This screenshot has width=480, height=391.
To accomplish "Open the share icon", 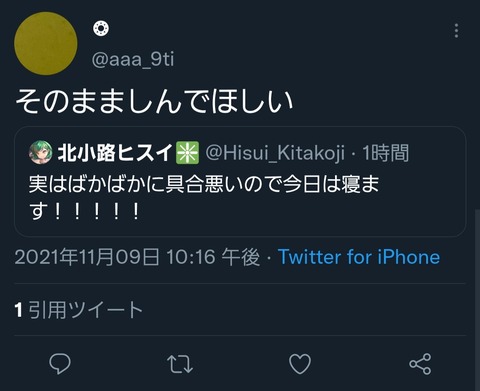I will click(x=420, y=364).
